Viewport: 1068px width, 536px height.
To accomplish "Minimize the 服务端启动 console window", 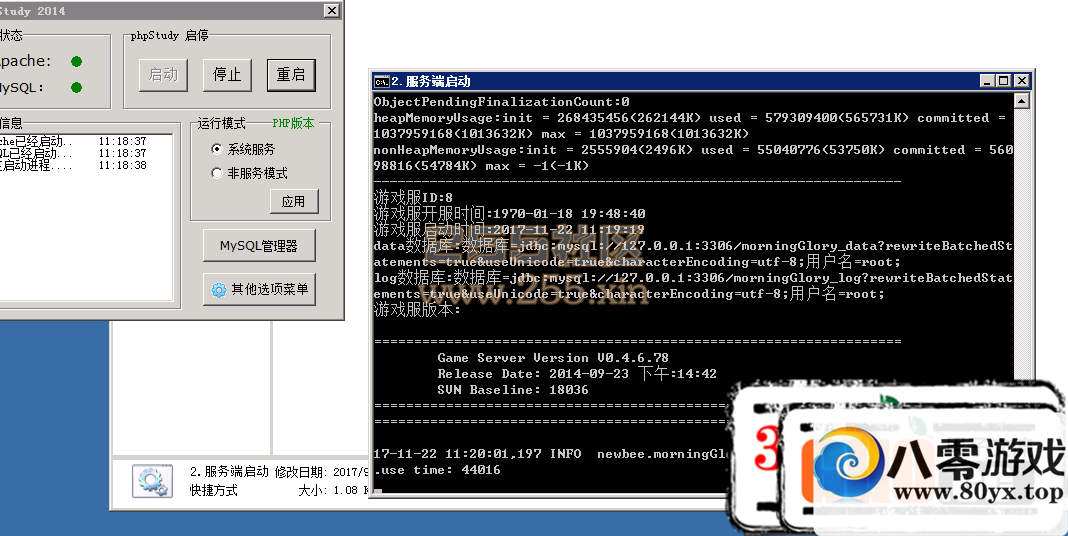I will (987, 81).
